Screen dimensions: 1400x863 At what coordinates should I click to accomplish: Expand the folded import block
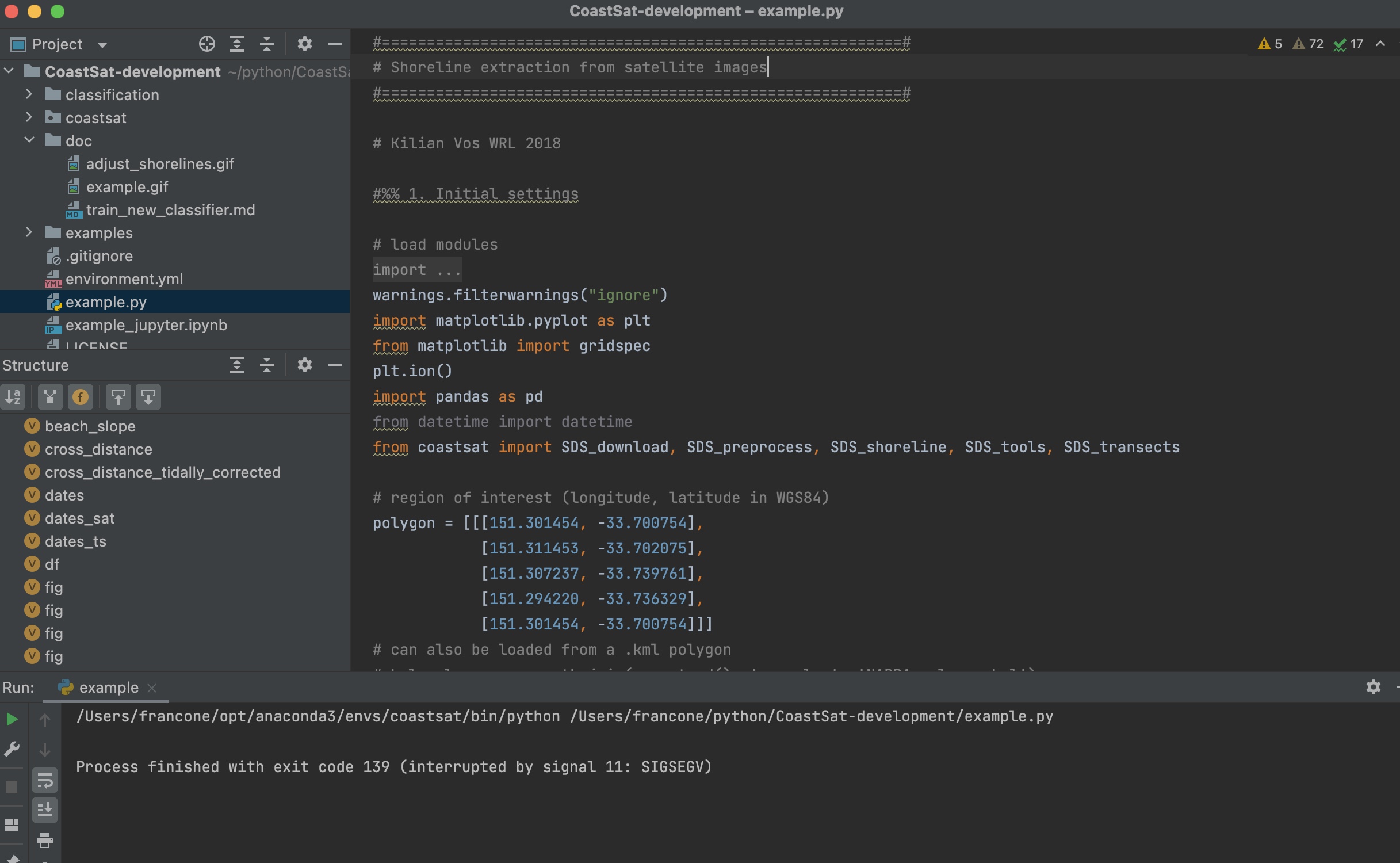pos(416,270)
